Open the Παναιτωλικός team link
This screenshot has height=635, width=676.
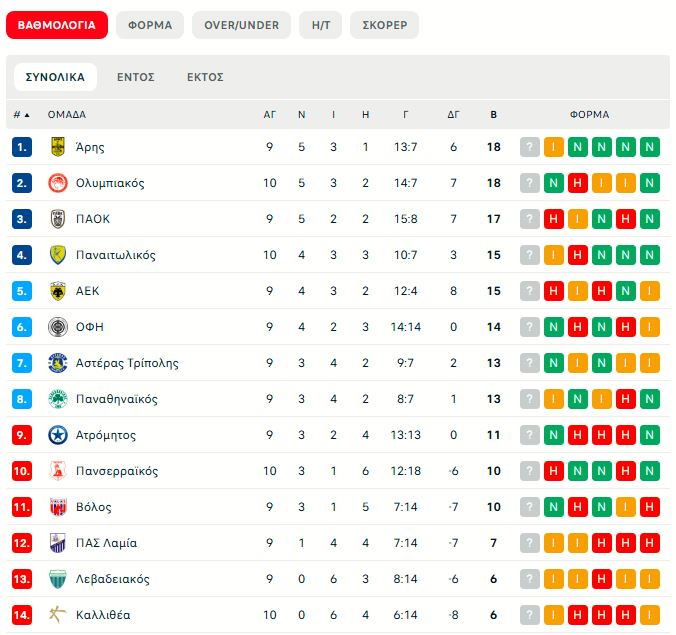[x=116, y=255]
